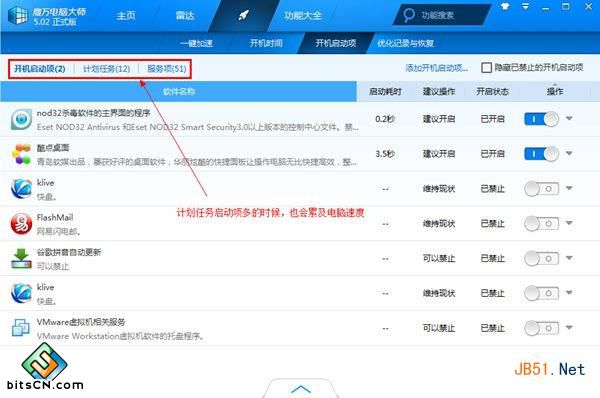Open the rocket optimization tab
The width and height of the screenshot is (600, 398).
pos(244,15)
